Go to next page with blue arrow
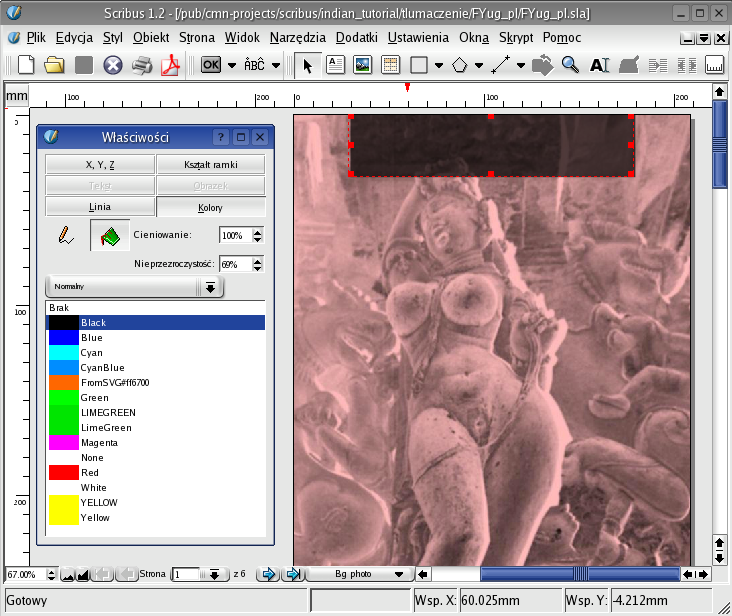Image resolution: width=732 pixels, height=616 pixels. [x=268, y=574]
